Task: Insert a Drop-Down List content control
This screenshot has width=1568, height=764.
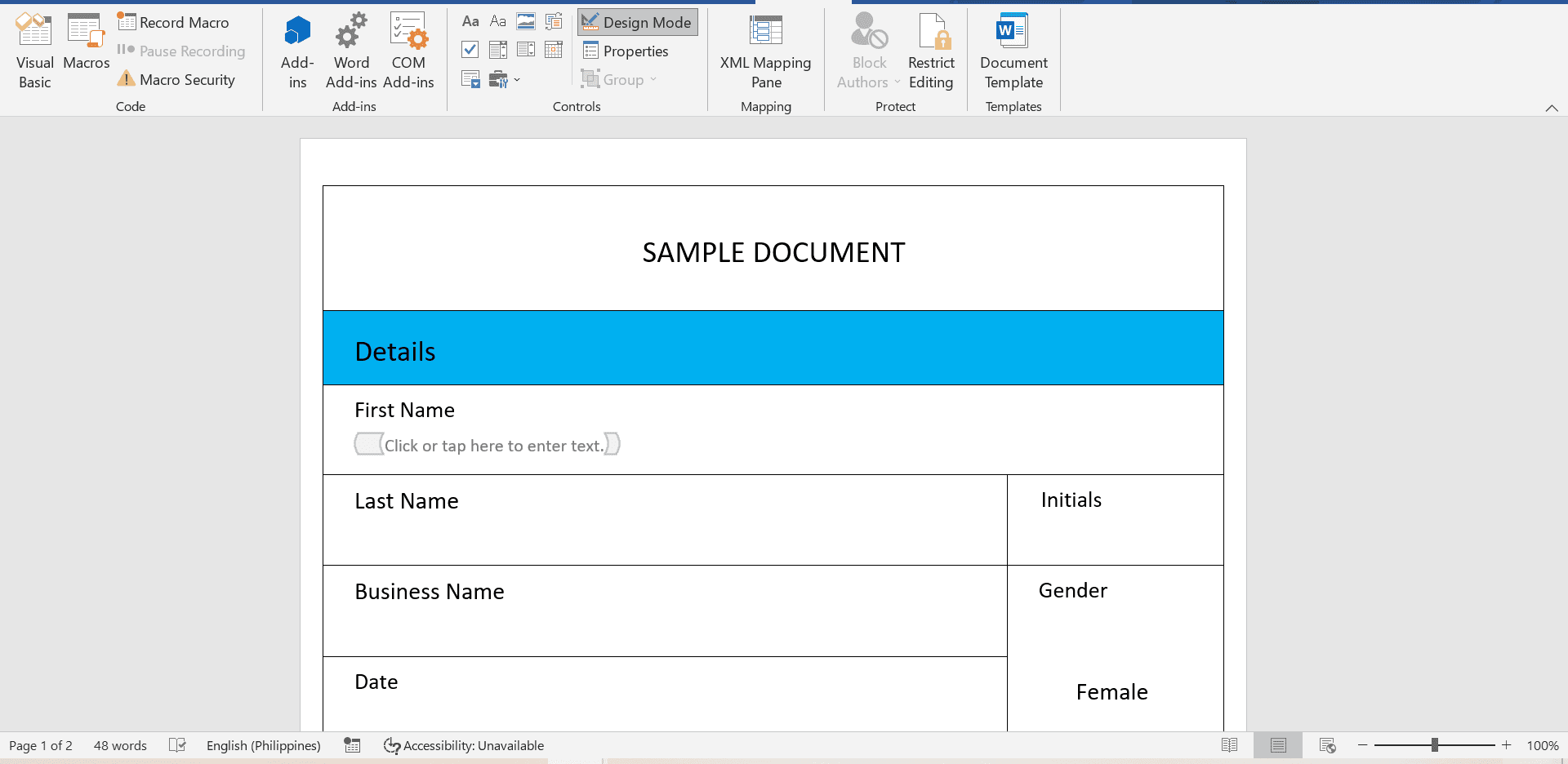Action: pos(526,50)
